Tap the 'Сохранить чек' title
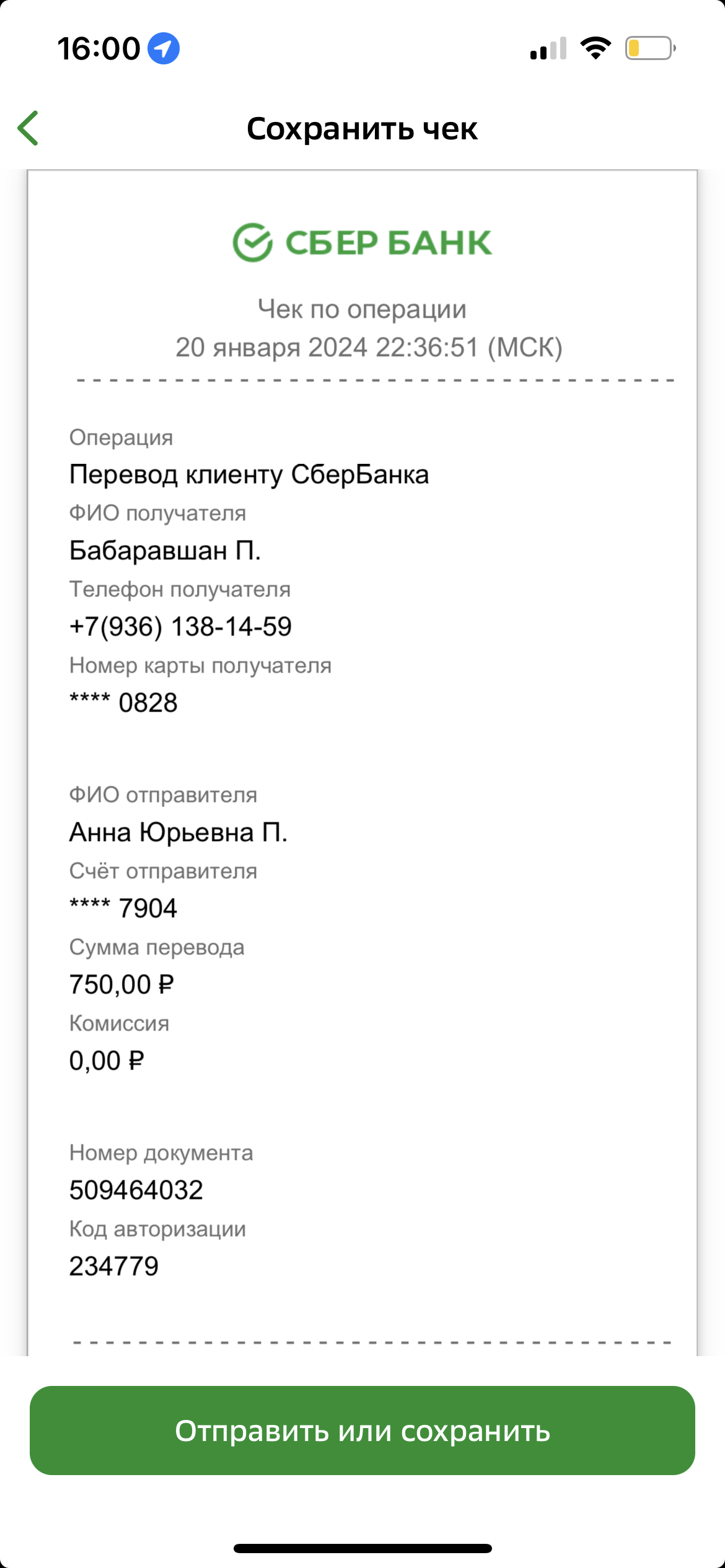 (362, 129)
